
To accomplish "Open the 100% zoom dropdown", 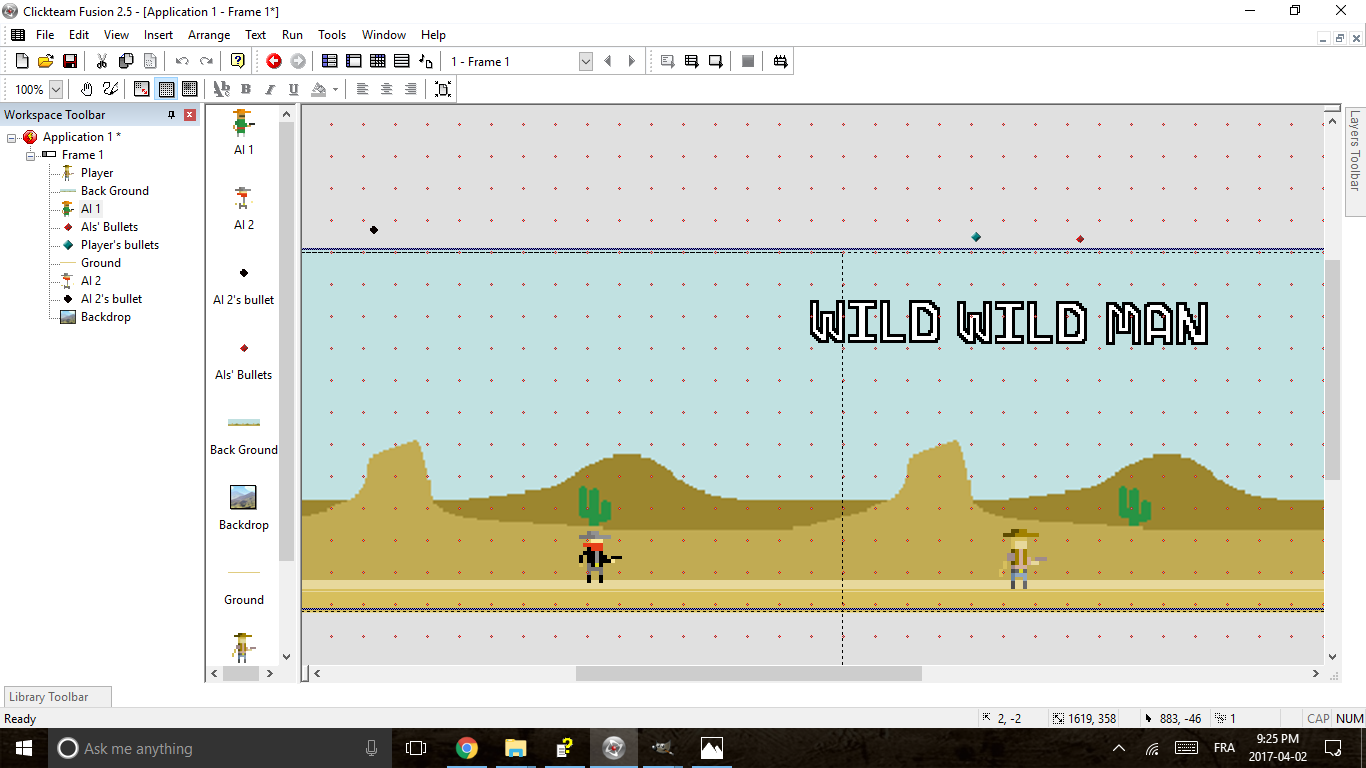I will coord(56,89).
